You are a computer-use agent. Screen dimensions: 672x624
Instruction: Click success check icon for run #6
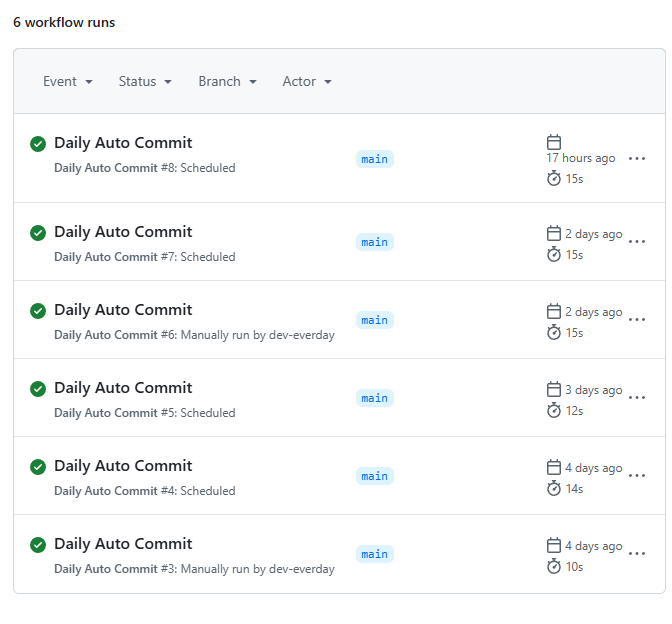38,311
